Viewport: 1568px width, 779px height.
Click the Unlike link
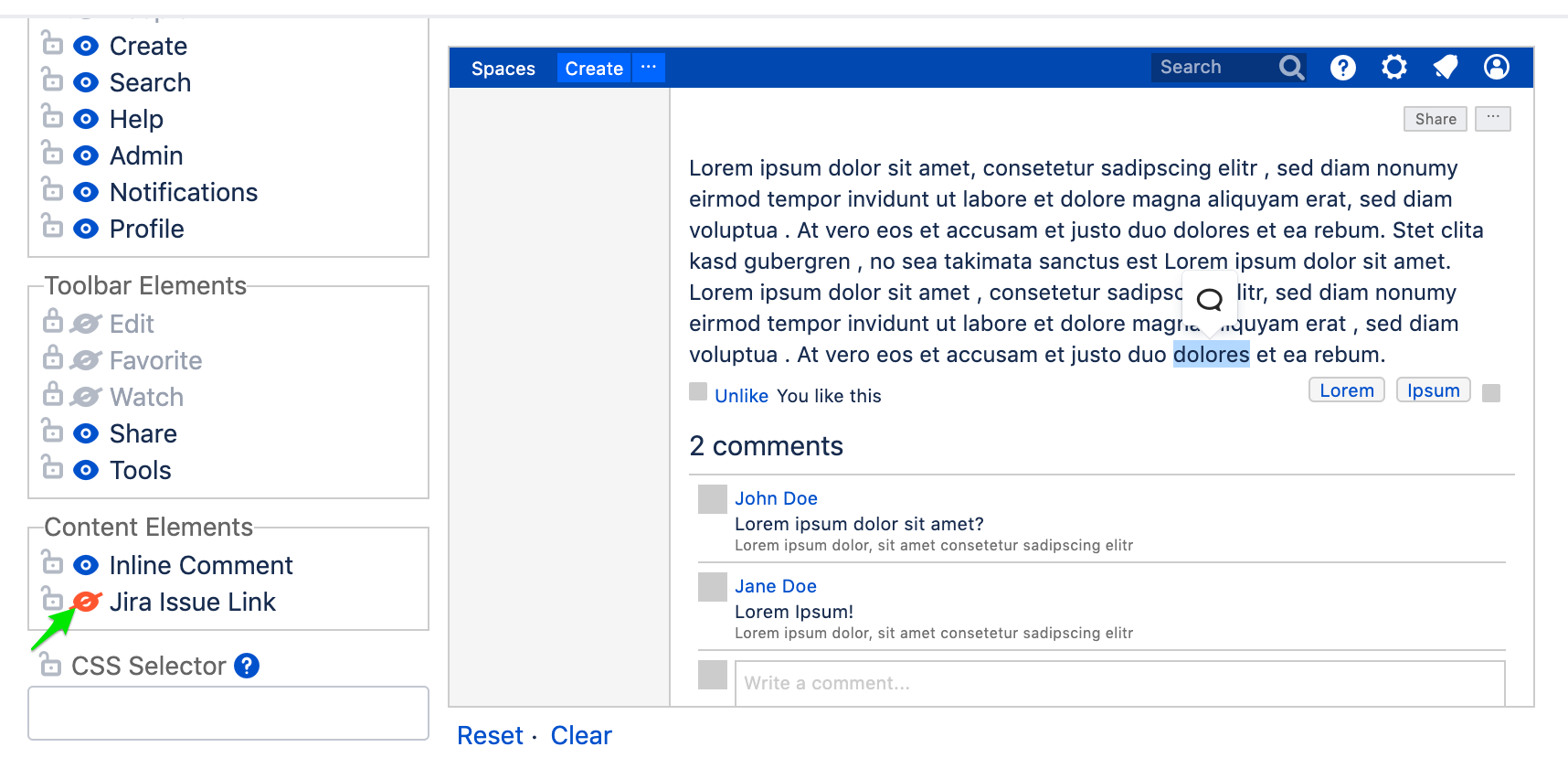click(x=741, y=396)
